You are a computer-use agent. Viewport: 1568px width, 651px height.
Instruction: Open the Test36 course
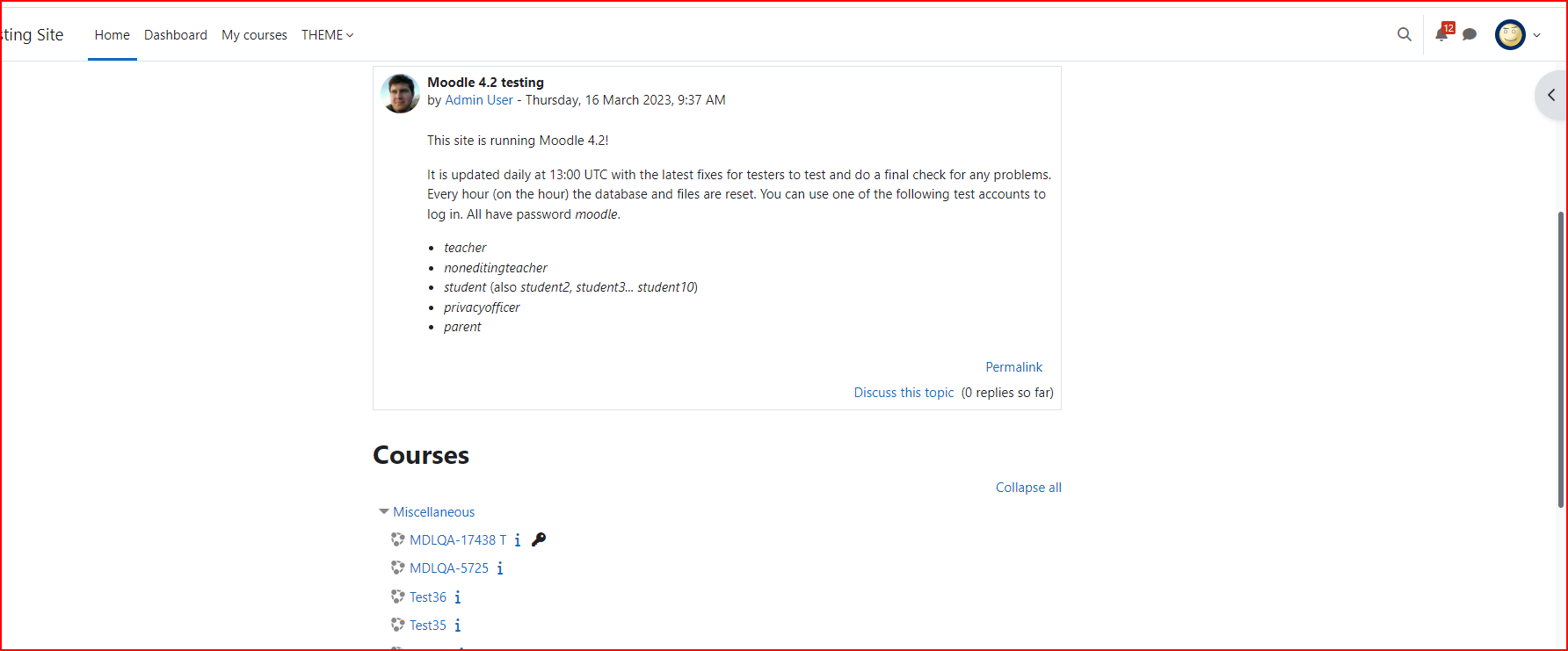click(428, 597)
